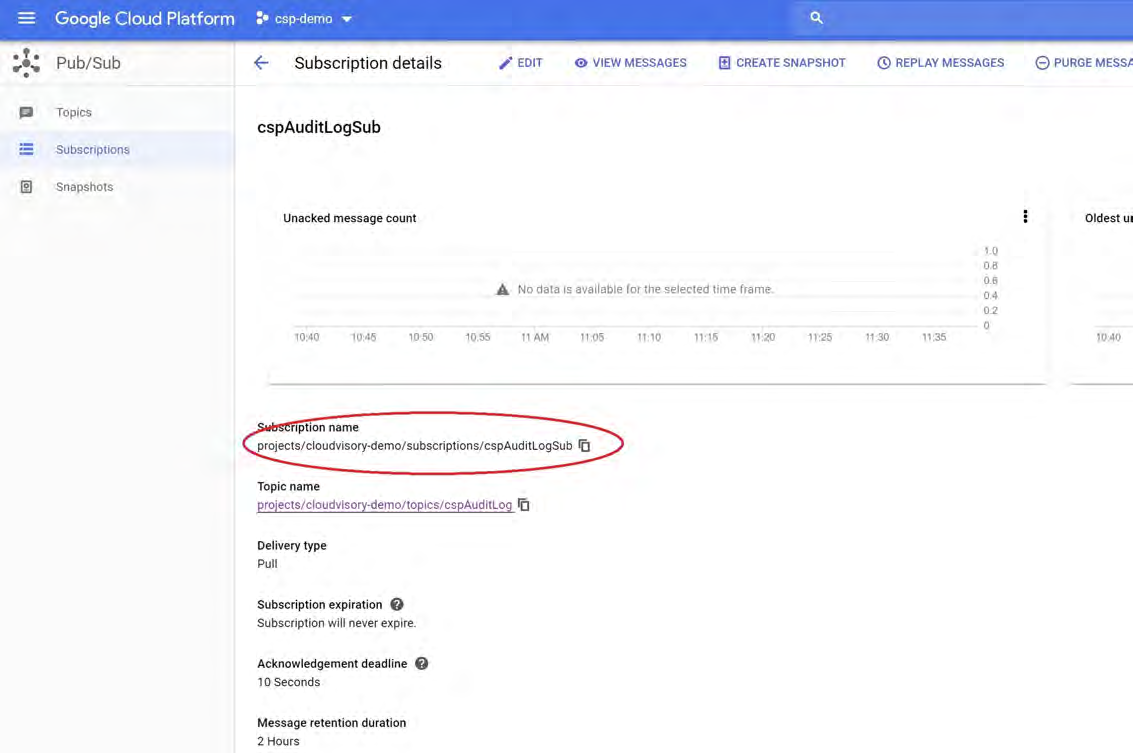The height and width of the screenshot is (753, 1133).
Task: Click the Delivery type value Pull
Action: click(x=267, y=564)
